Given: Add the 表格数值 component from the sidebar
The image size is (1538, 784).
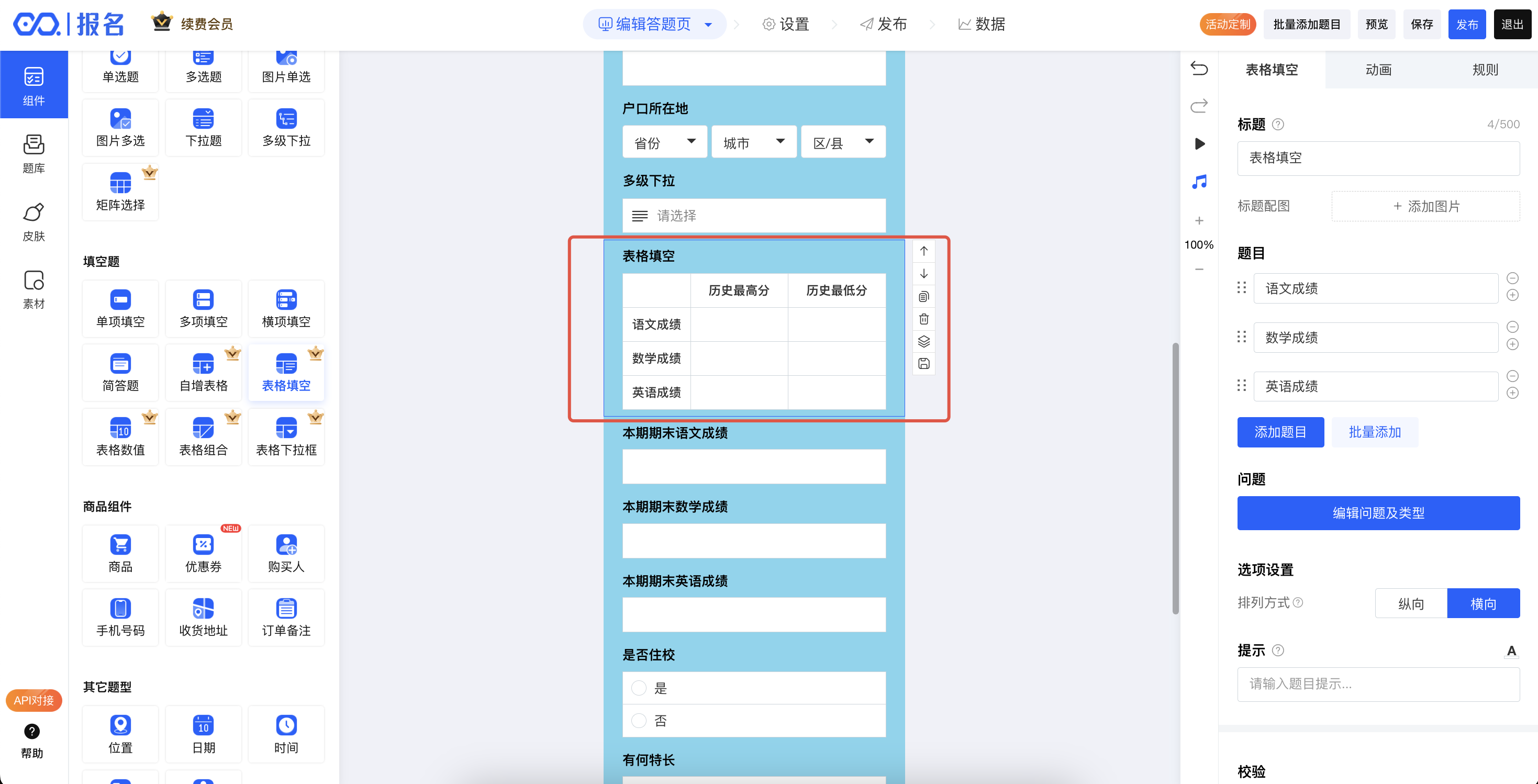Looking at the screenshot, I should tap(120, 437).
